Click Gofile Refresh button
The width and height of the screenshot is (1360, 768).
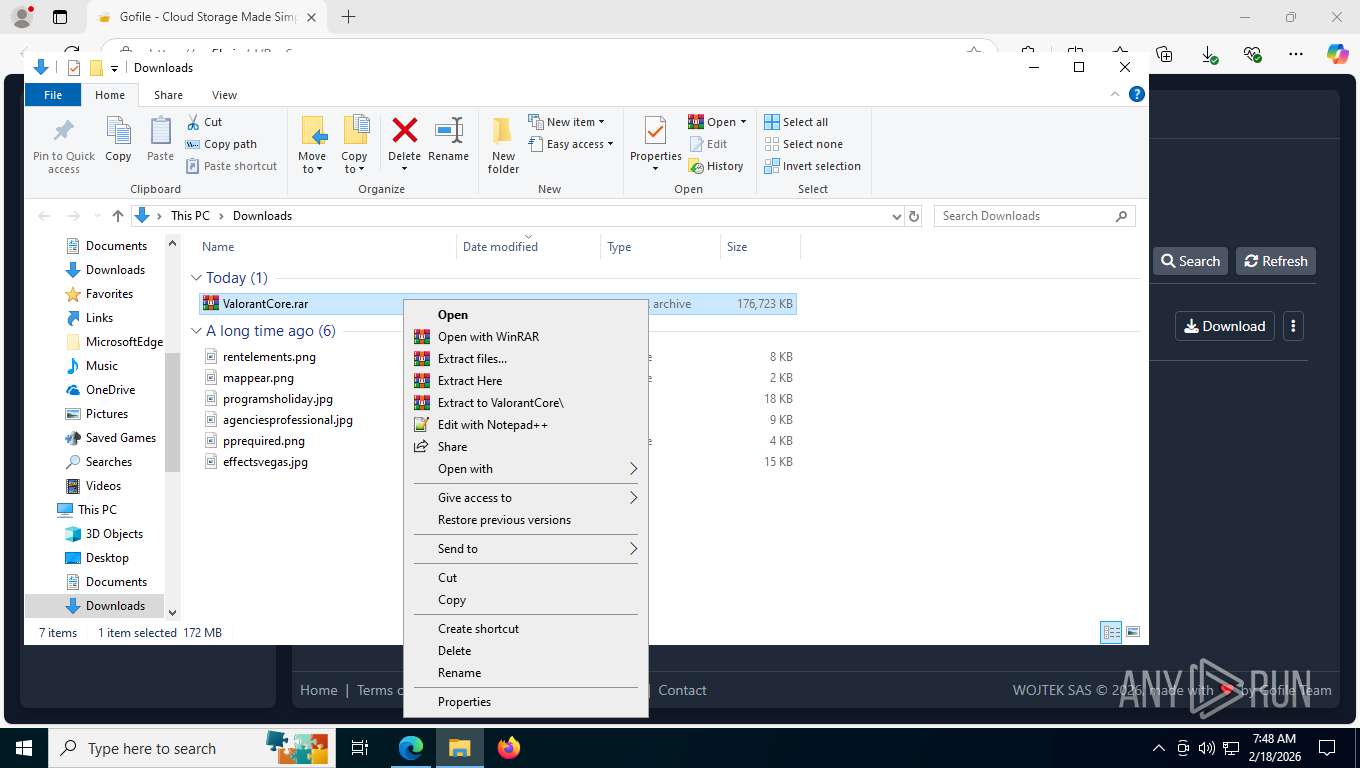(1275, 261)
